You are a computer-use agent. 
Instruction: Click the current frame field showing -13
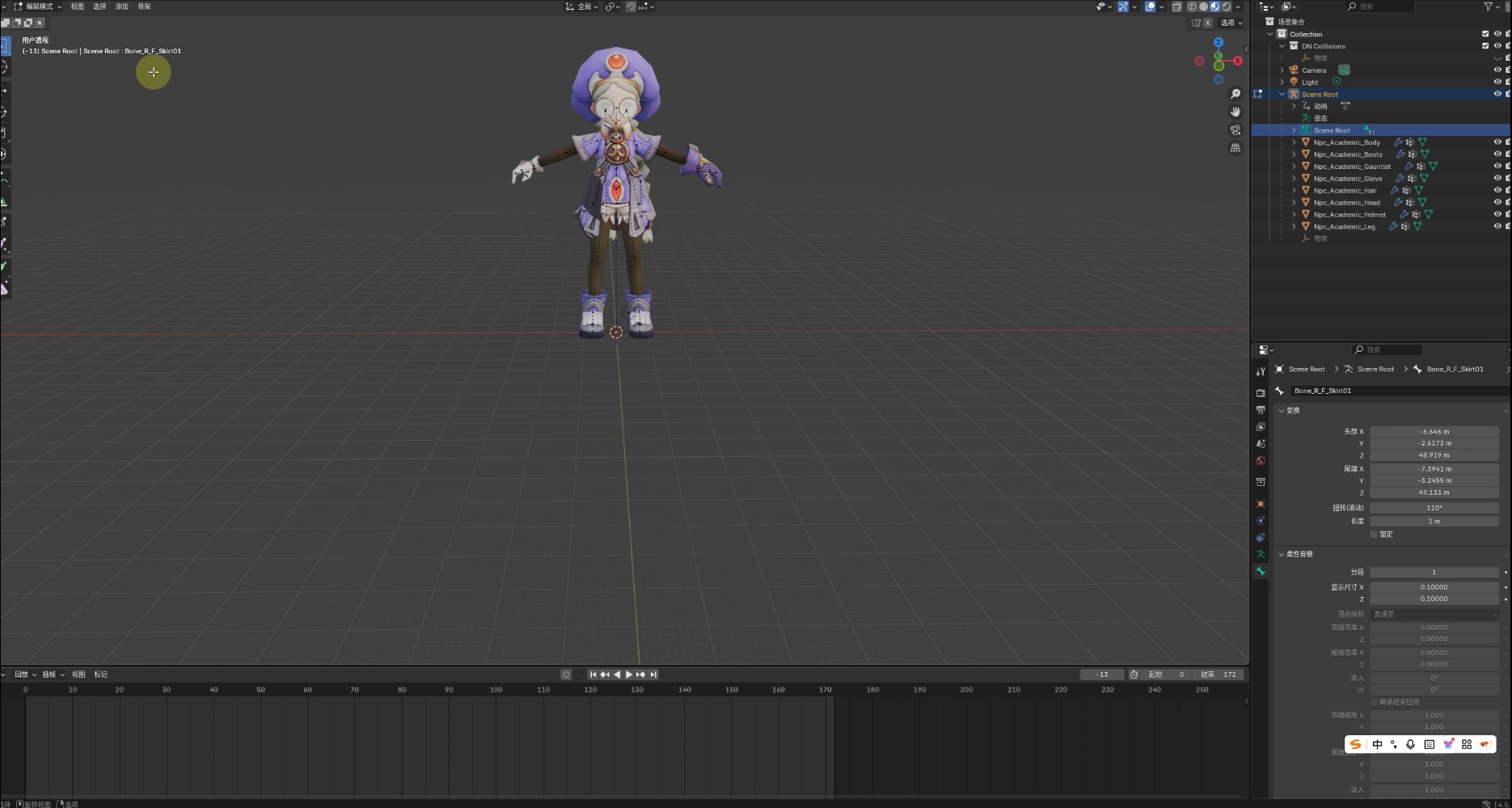point(1102,675)
